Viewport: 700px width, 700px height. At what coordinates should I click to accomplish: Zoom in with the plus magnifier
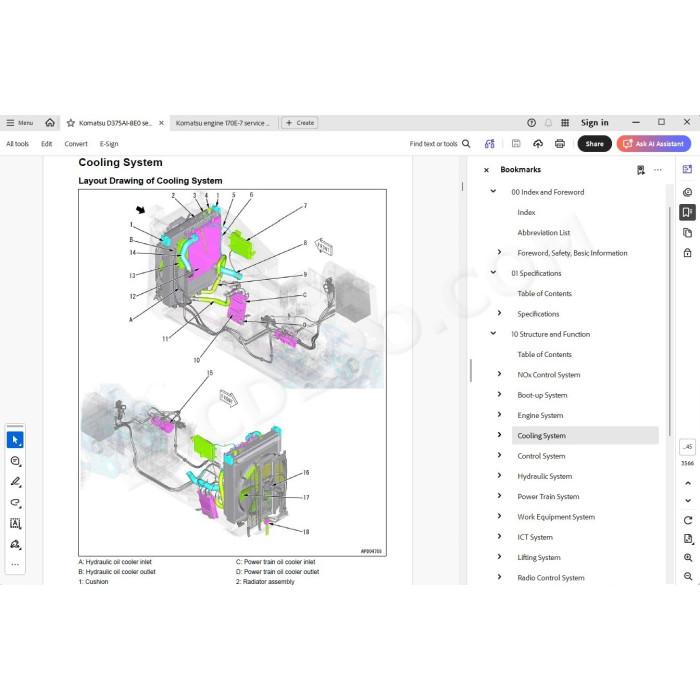point(688,558)
